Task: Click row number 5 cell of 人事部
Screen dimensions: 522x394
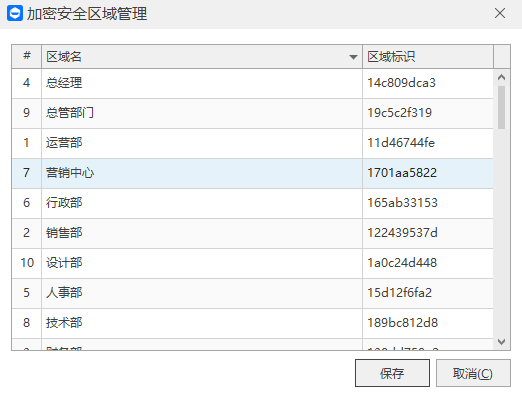Action: pyautogui.click(x=27, y=293)
